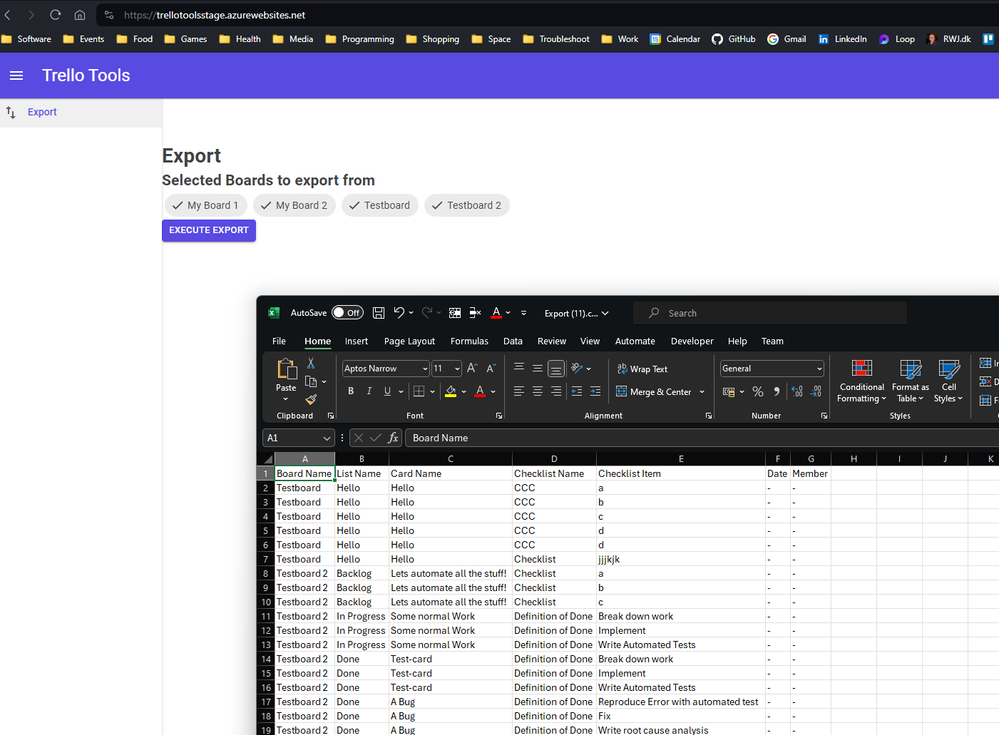This screenshot has width=999, height=735.
Task: Click the Excel Search box
Action: click(x=770, y=313)
